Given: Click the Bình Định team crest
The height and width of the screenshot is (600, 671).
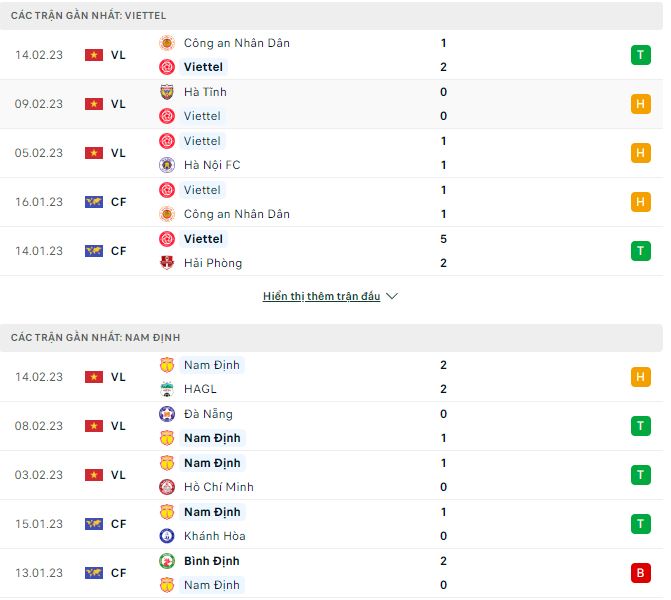Looking at the screenshot, I should 167,561.
